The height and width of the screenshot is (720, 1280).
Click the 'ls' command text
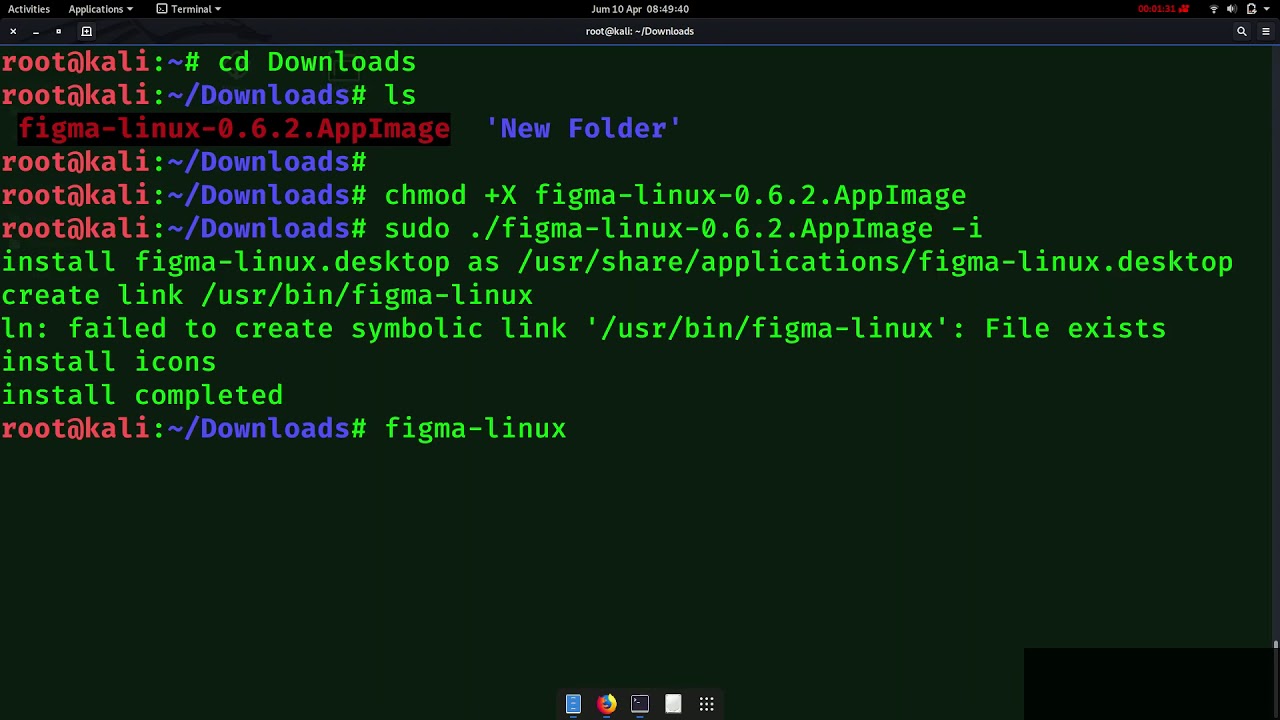[x=400, y=95]
